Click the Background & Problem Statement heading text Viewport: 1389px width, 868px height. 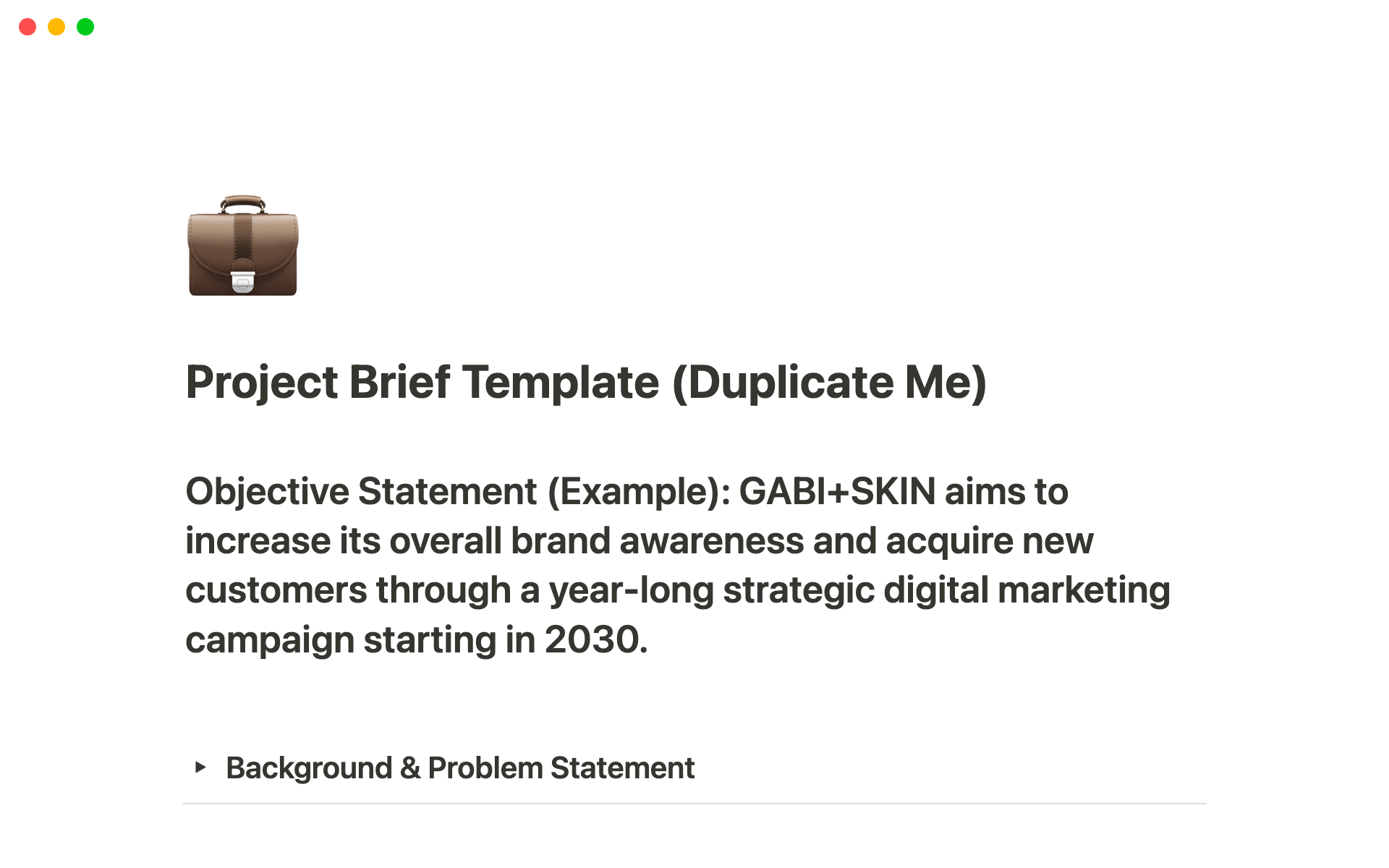point(460,768)
